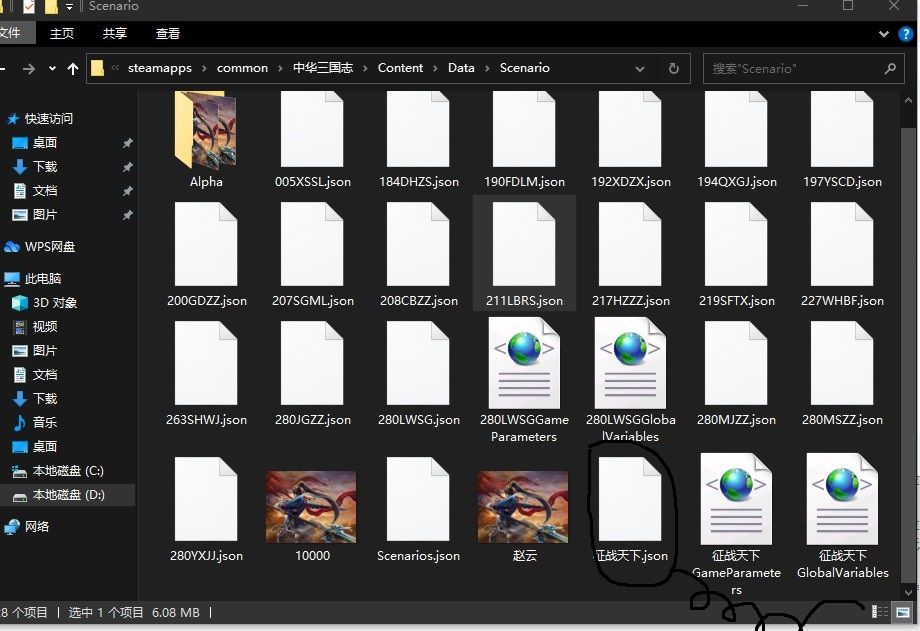Open 音乐 in the navigation pane

tap(35, 422)
